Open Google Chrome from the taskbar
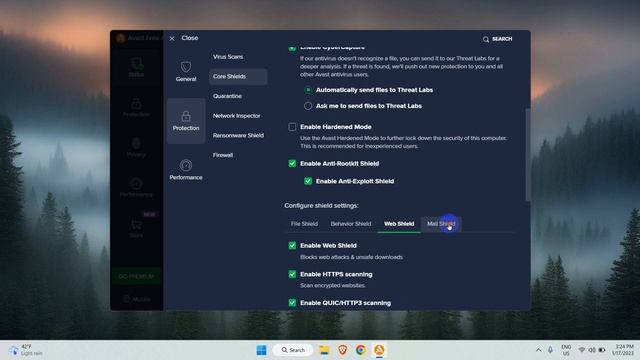640x360 pixels. (x=361, y=350)
